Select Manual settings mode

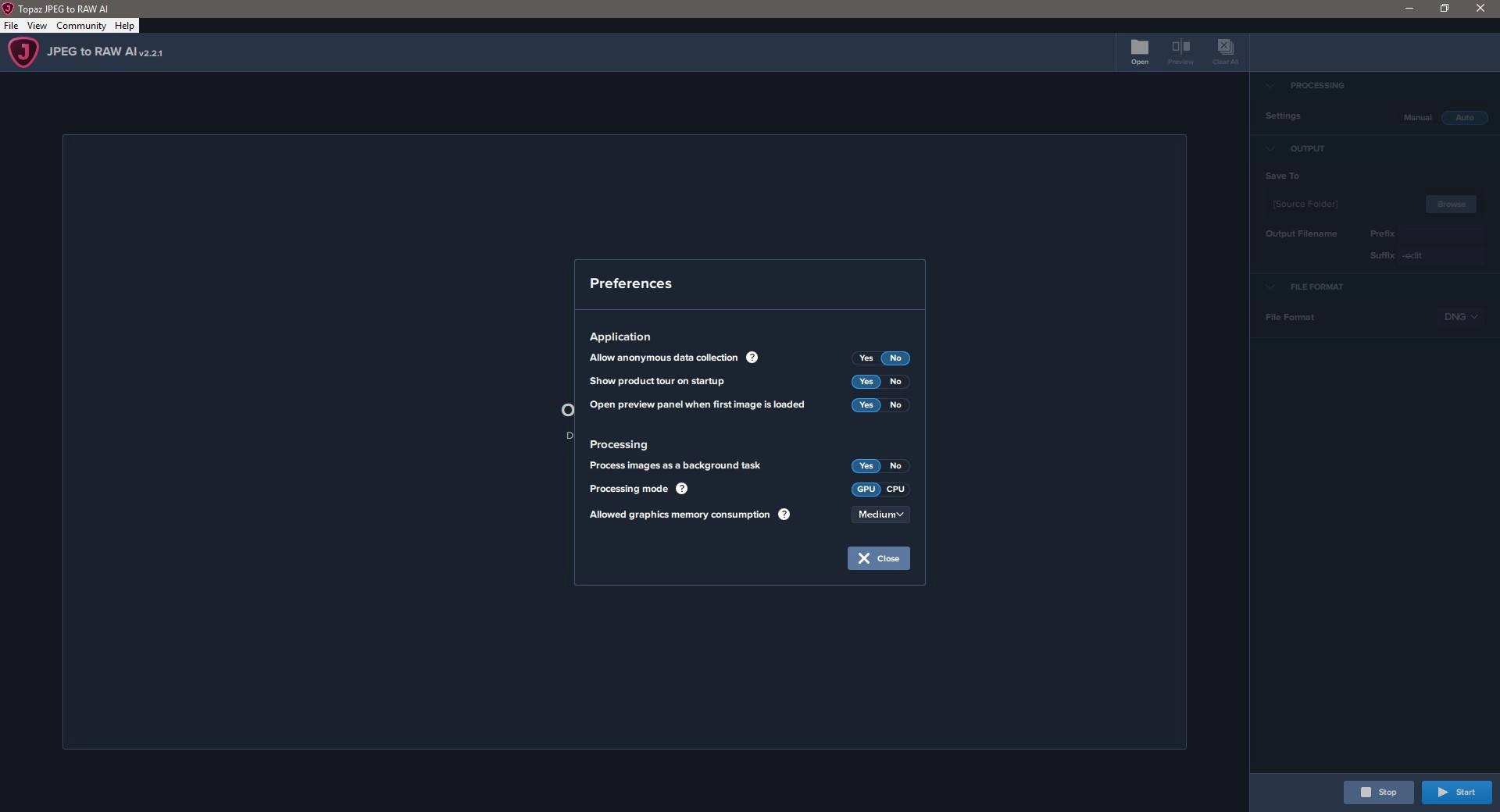(1417, 118)
